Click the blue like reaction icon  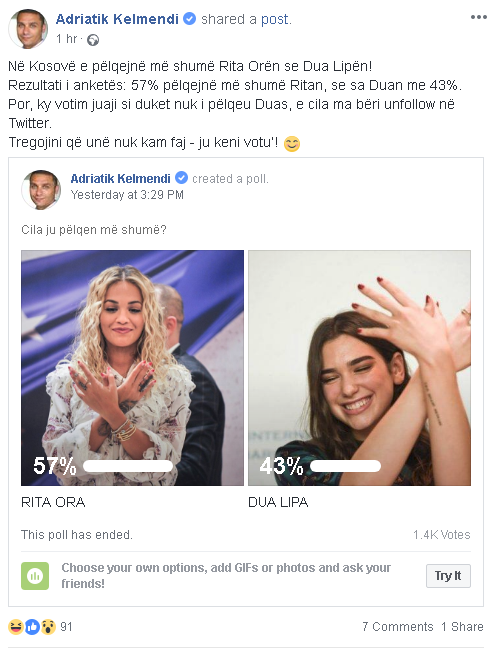click(x=32, y=627)
